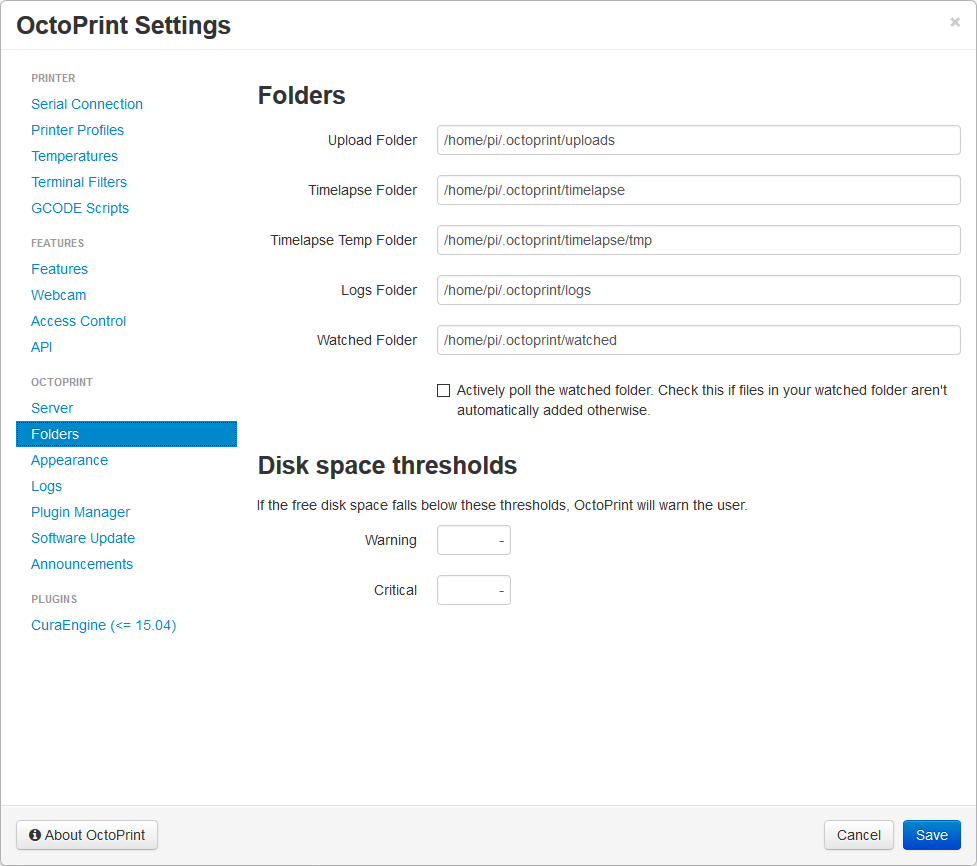Screen dimensions: 977x866
Task: Click the Upload Folder label
Action: [372, 140]
